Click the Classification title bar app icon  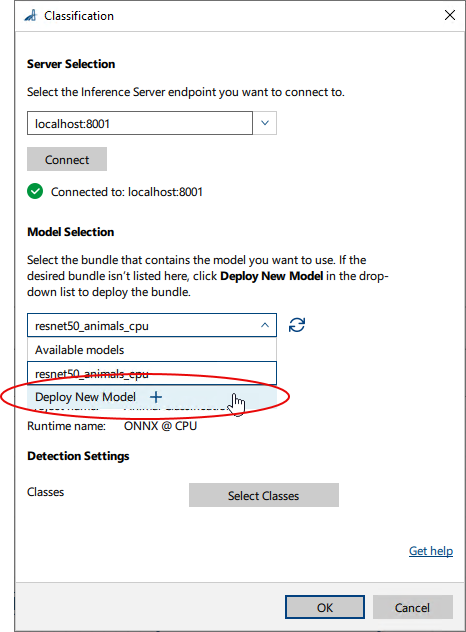pyautogui.click(x=31, y=16)
